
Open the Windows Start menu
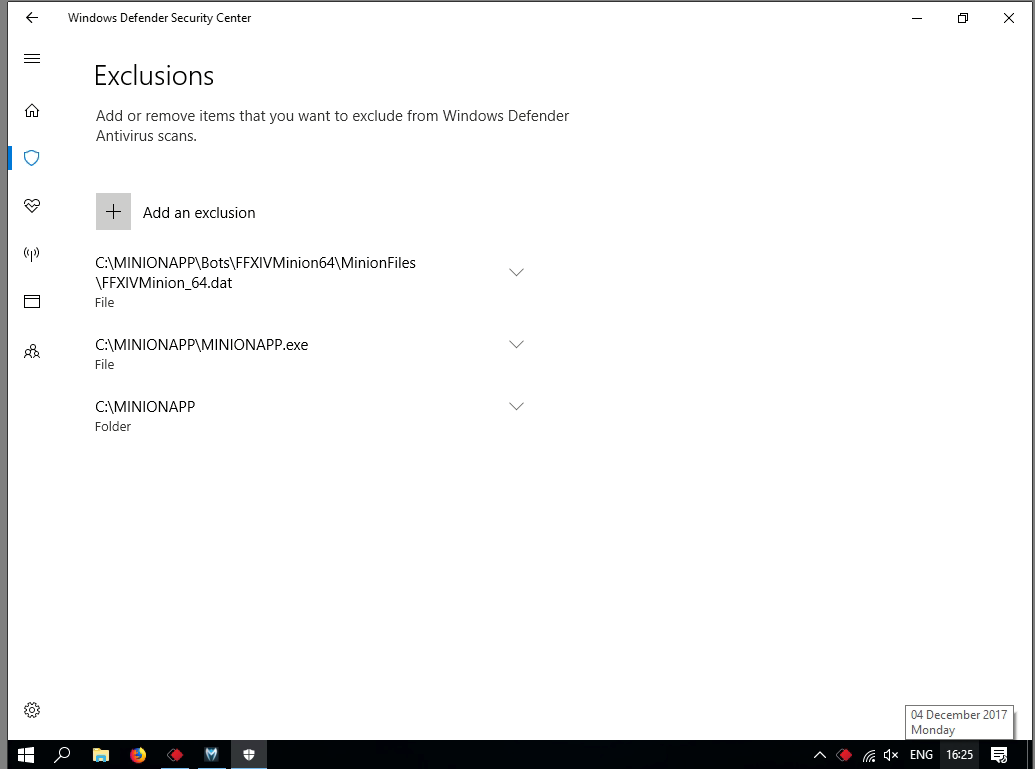pyautogui.click(x=26, y=754)
